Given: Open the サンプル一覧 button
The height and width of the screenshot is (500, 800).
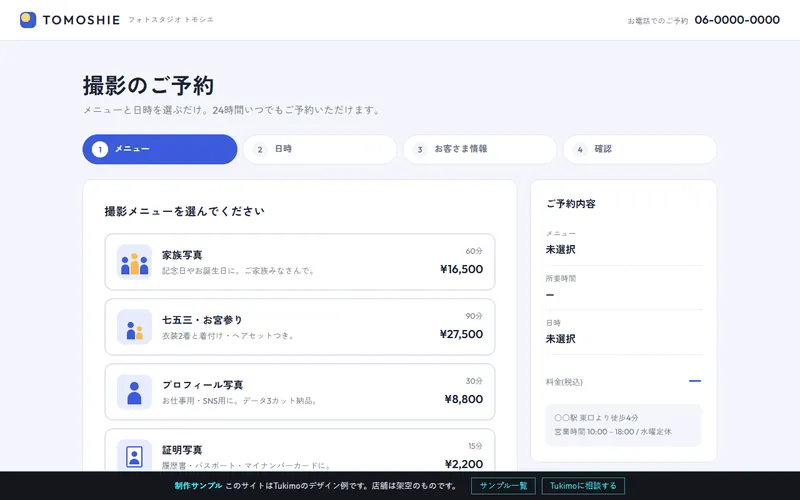Looking at the screenshot, I should [x=503, y=486].
